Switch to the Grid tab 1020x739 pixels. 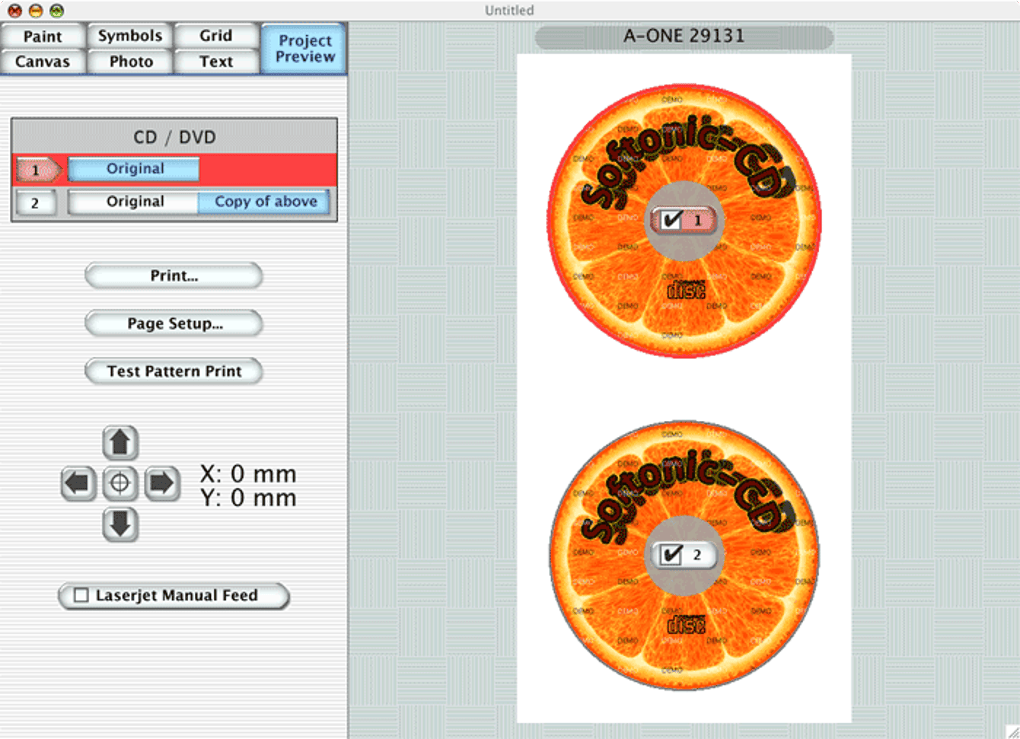pos(217,36)
